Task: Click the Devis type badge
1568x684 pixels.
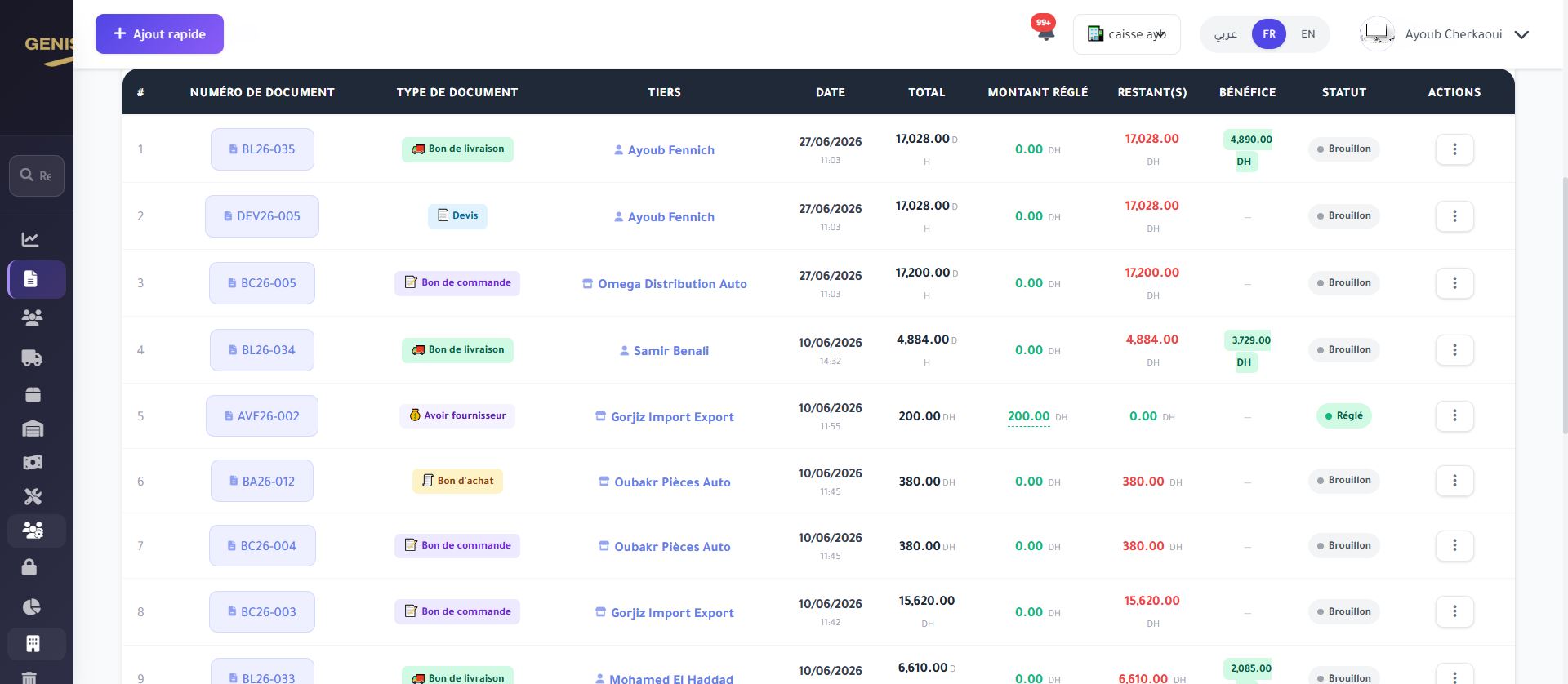Action: [457, 215]
